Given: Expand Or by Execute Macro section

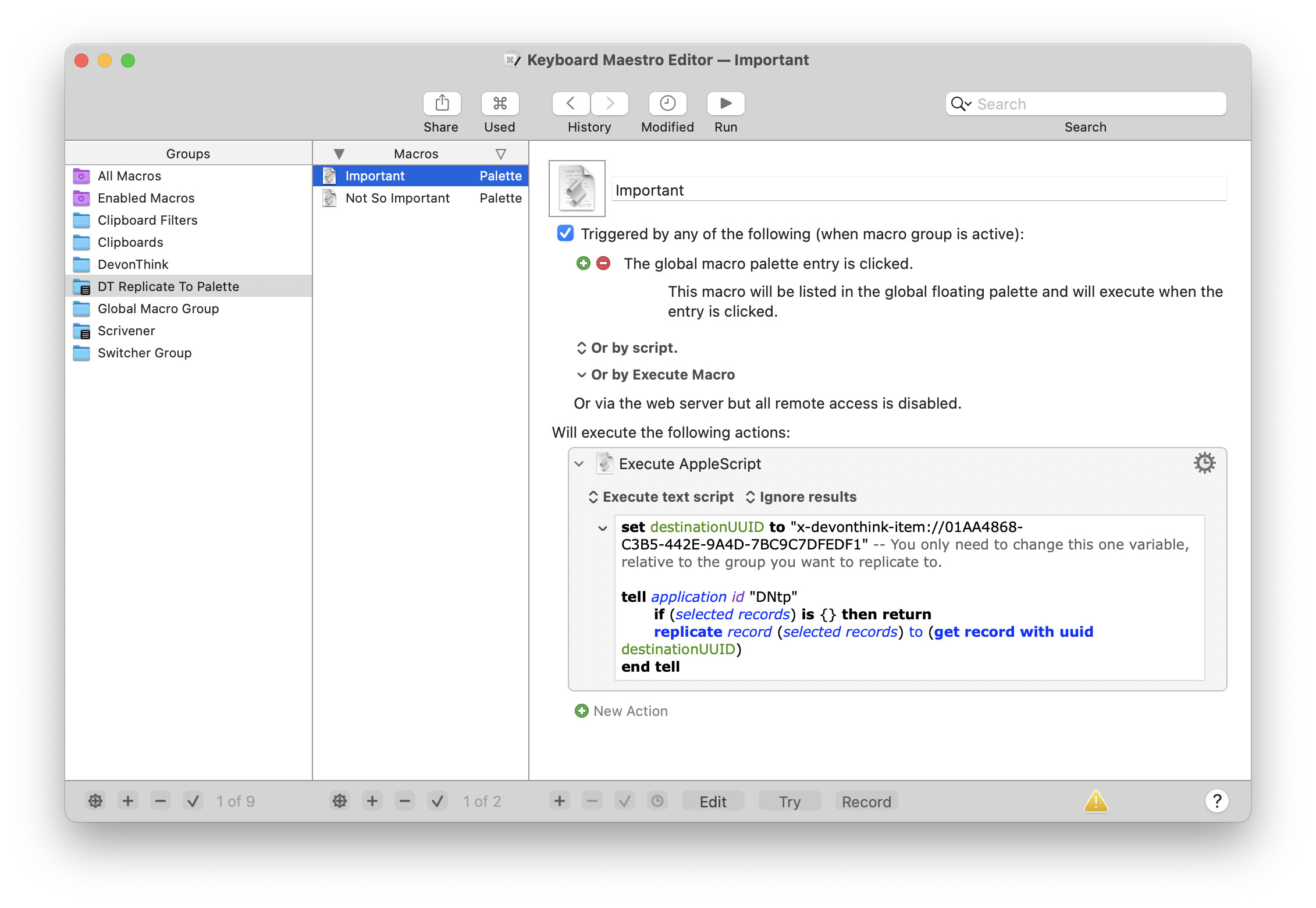Looking at the screenshot, I should pyautogui.click(x=656, y=375).
